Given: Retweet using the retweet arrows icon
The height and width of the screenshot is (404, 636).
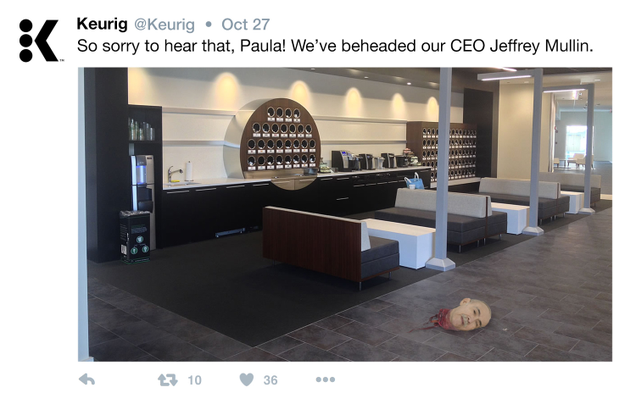Looking at the screenshot, I should 168,380.
